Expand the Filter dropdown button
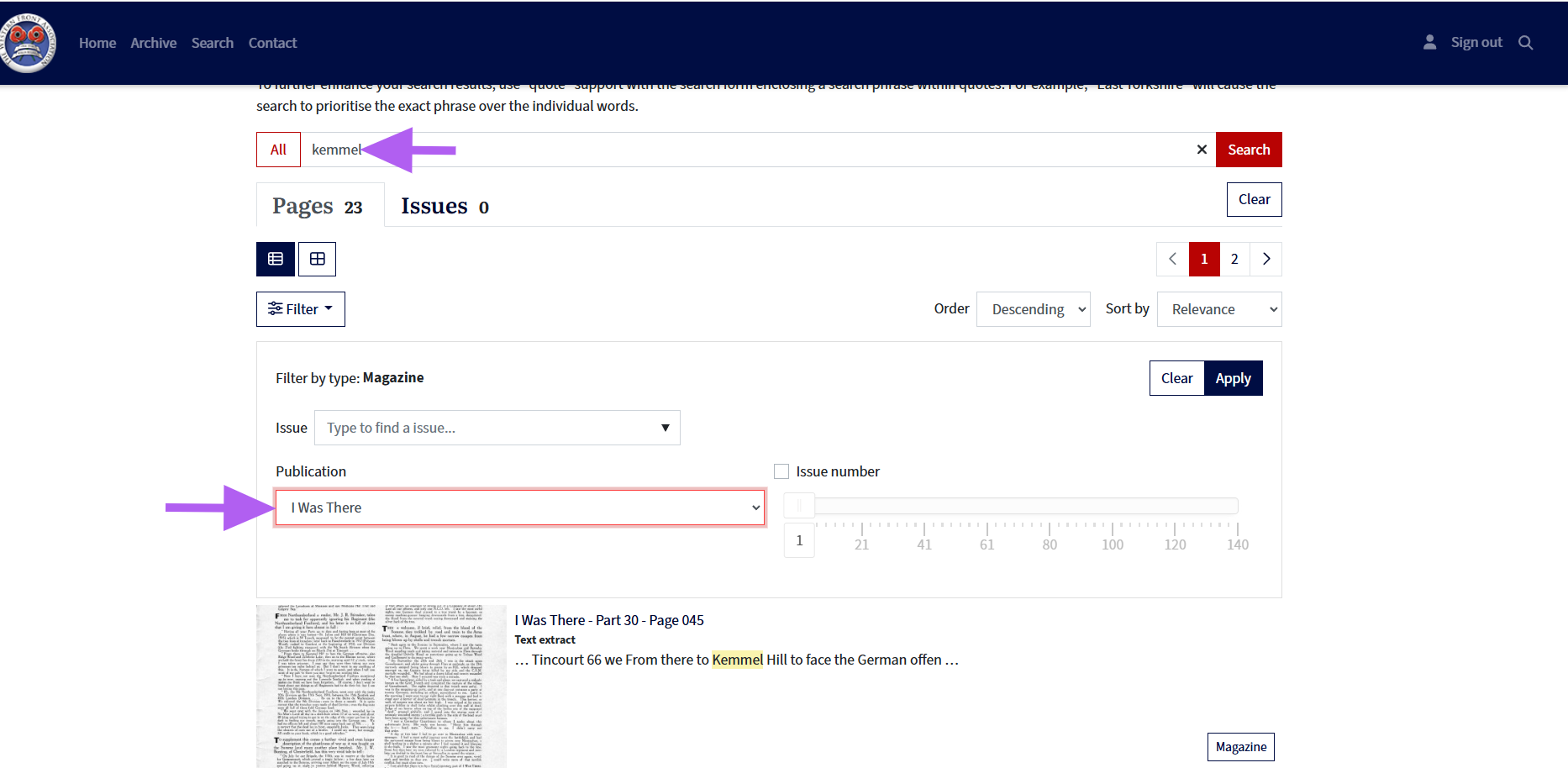This screenshot has height=768, width=1568. (x=300, y=309)
